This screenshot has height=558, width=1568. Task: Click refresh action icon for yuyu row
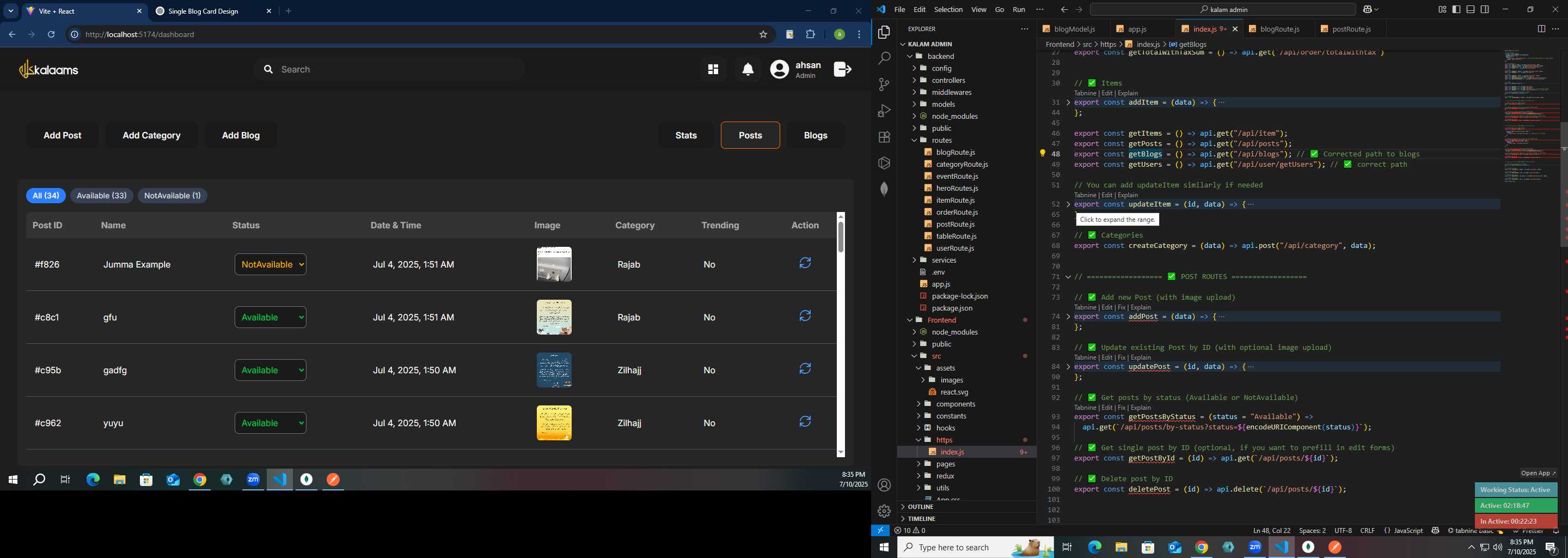pyautogui.click(x=805, y=422)
